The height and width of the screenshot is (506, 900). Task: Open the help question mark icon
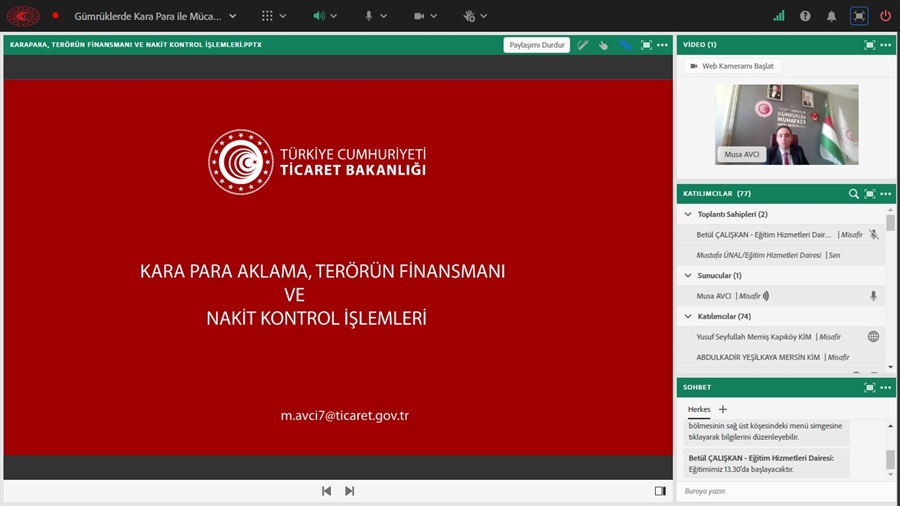click(806, 16)
